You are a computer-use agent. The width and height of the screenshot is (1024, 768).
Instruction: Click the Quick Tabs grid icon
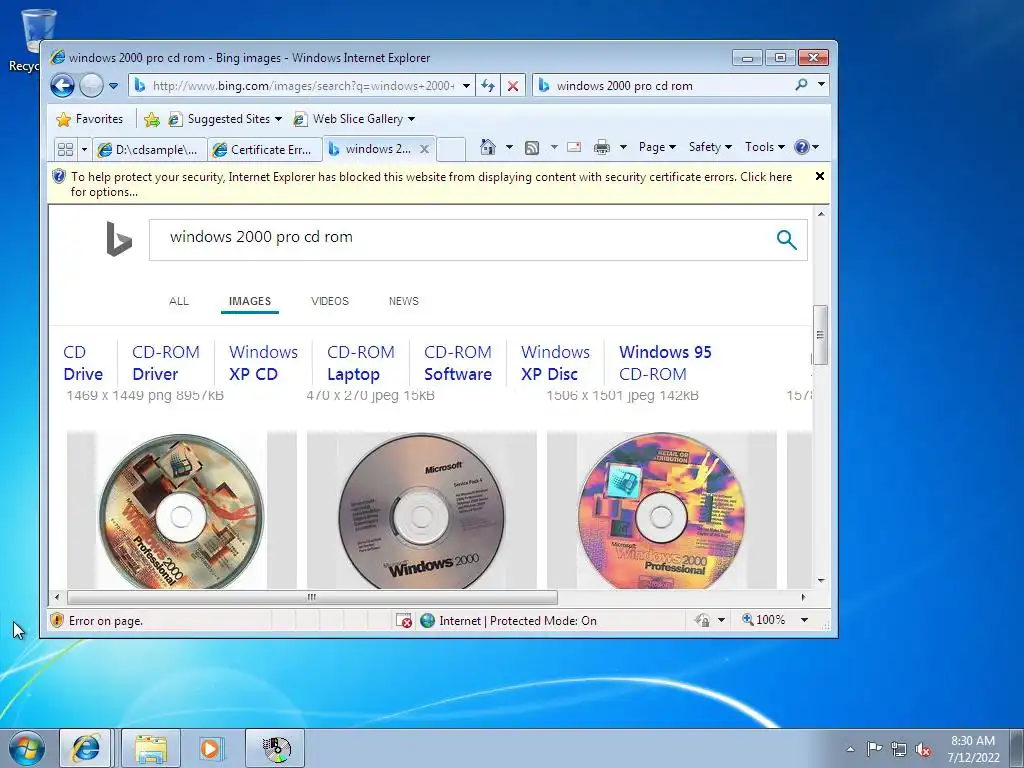pos(65,150)
